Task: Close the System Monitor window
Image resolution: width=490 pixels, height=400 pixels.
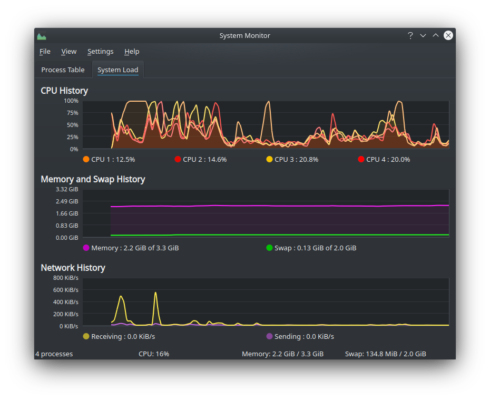Action: 448,35
